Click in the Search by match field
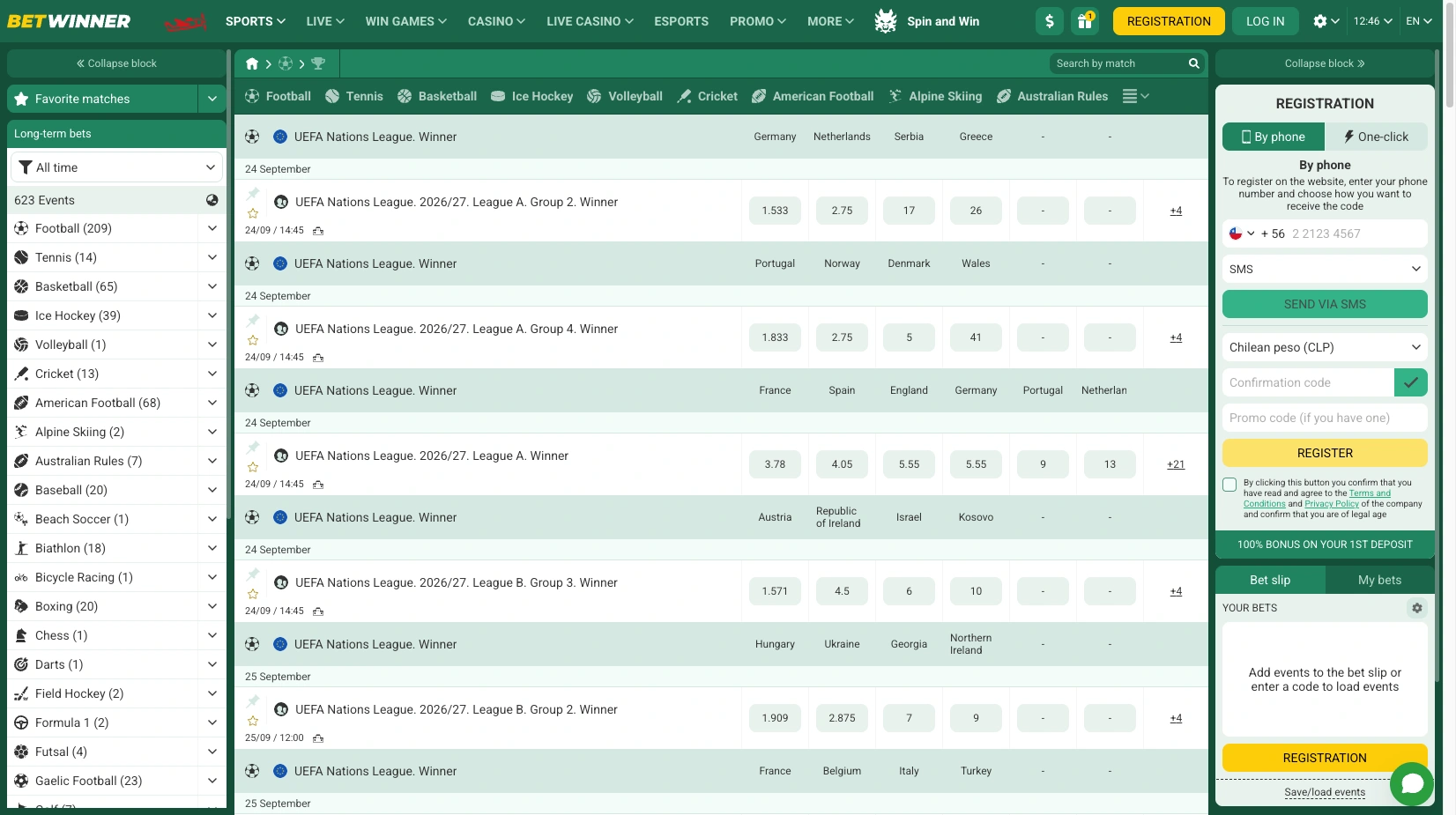This screenshot has height=815, width=1456. click(1119, 63)
